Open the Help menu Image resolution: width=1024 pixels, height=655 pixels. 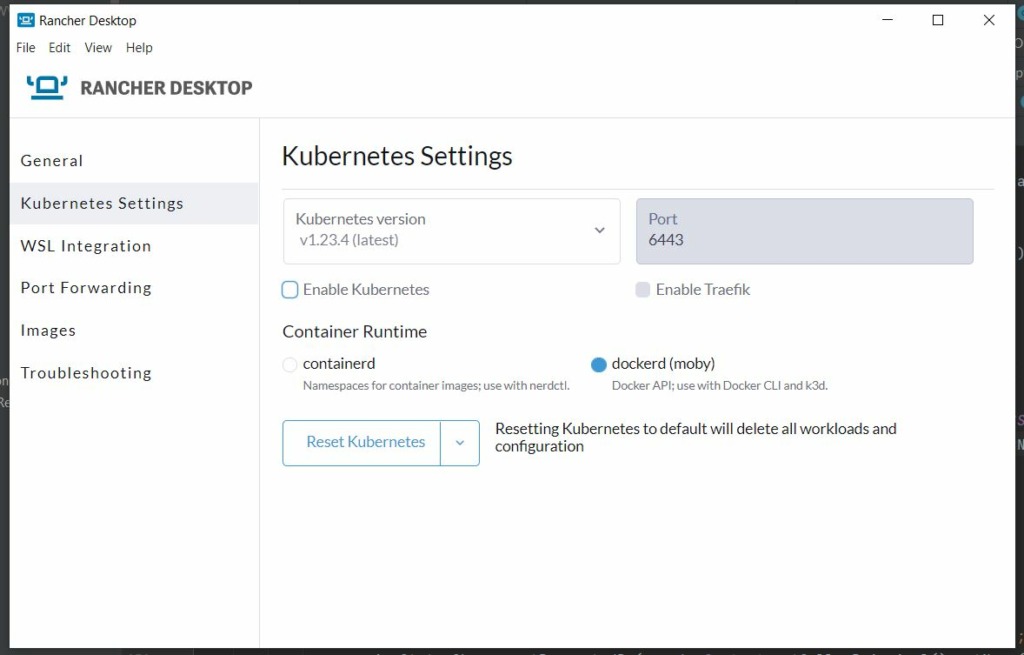click(139, 48)
